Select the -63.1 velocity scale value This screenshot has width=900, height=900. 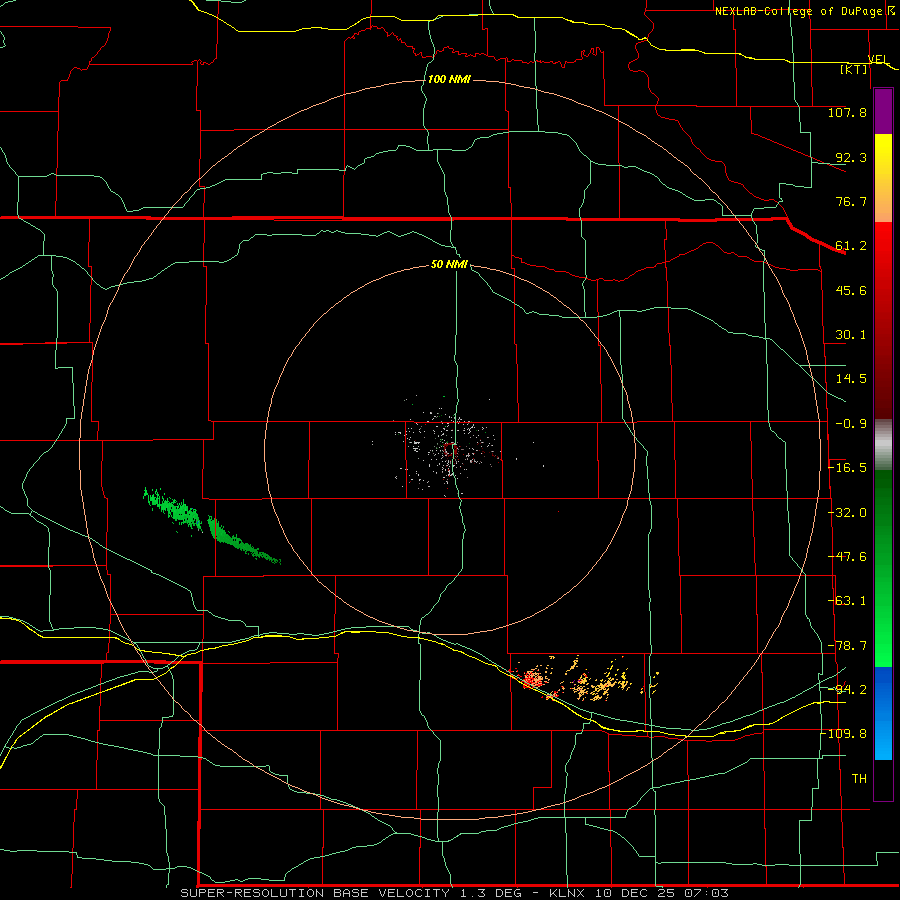click(x=847, y=601)
